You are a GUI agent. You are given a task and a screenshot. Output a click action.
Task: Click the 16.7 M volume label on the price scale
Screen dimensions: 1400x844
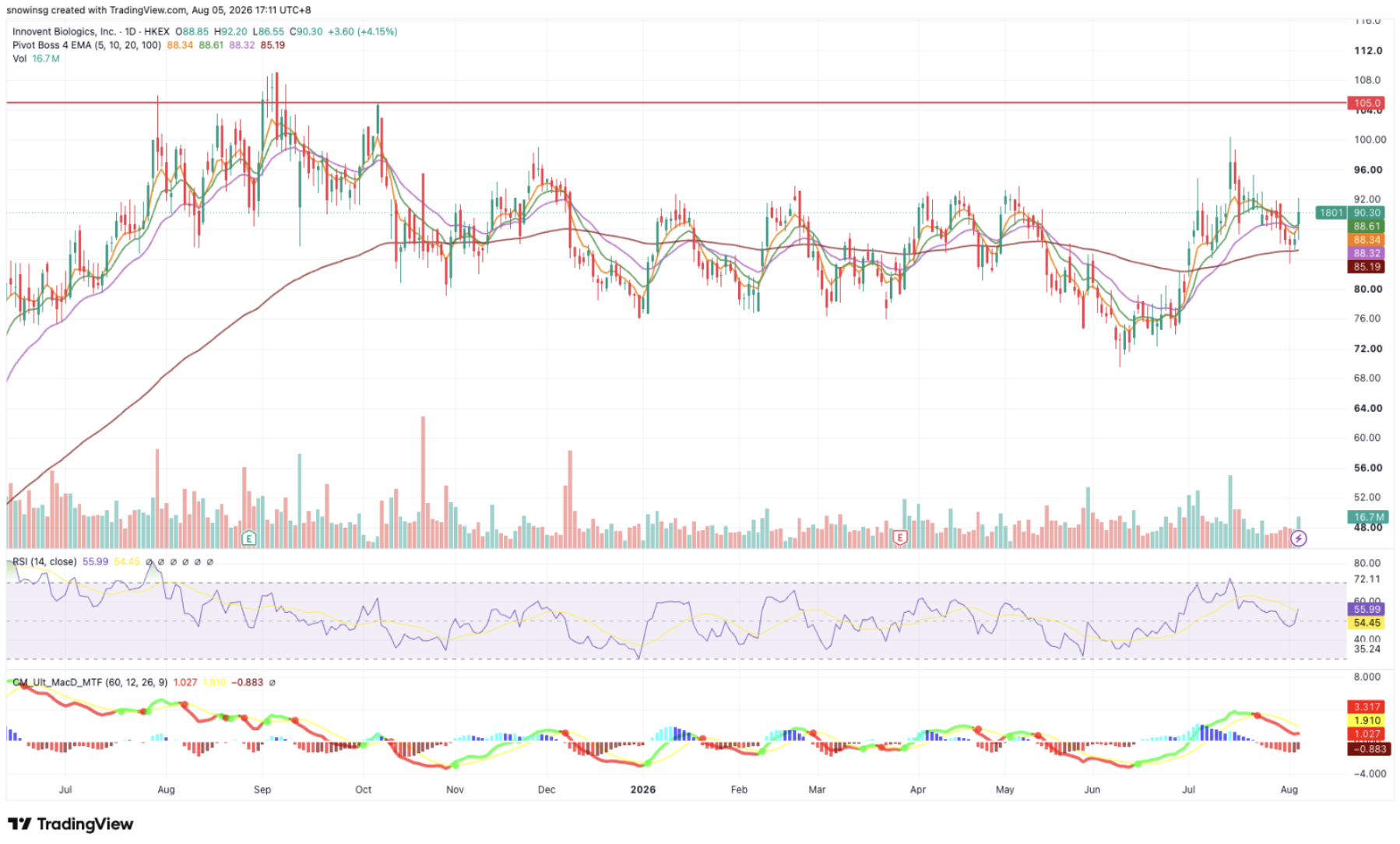click(x=1367, y=517)
